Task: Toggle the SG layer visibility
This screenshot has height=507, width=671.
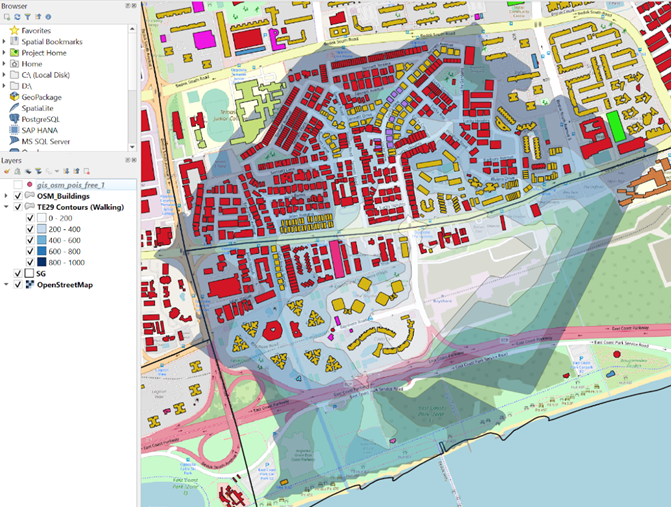Action: point(18,273)
